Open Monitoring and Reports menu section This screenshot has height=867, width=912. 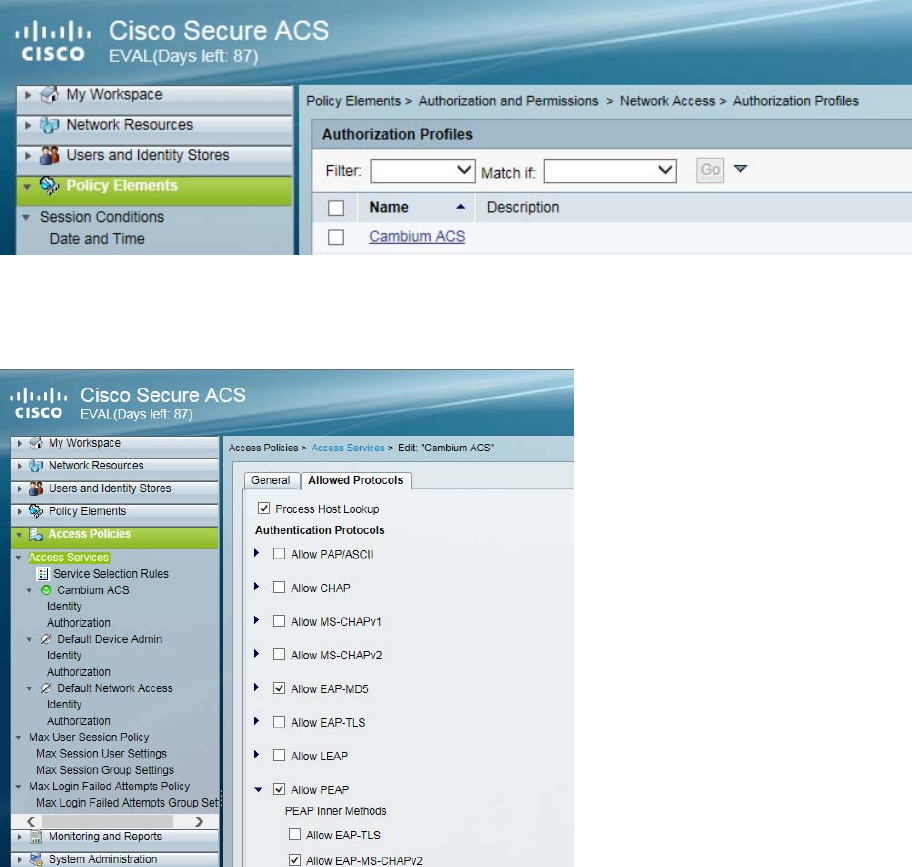click(x=115, y=838)
